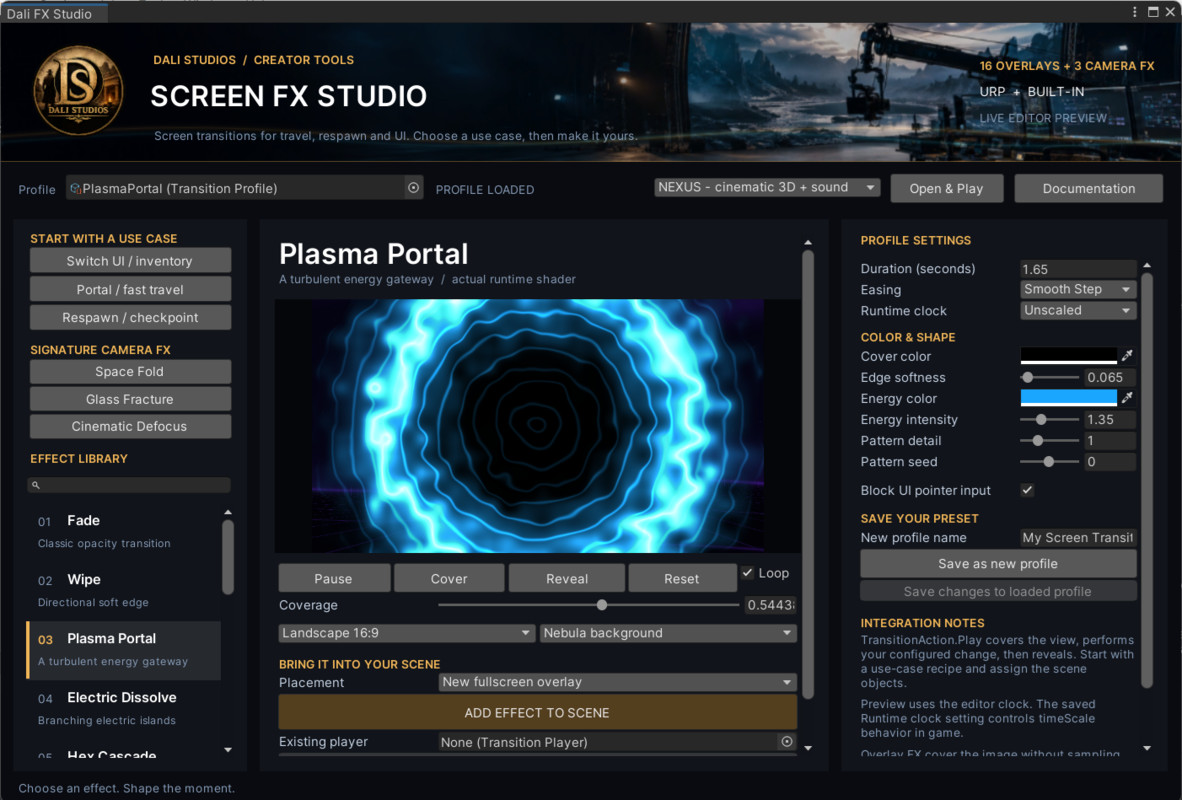This screenshot has width=1182, height=800.
Task: Select Glass Fracture camera FX
Action: 130,399
